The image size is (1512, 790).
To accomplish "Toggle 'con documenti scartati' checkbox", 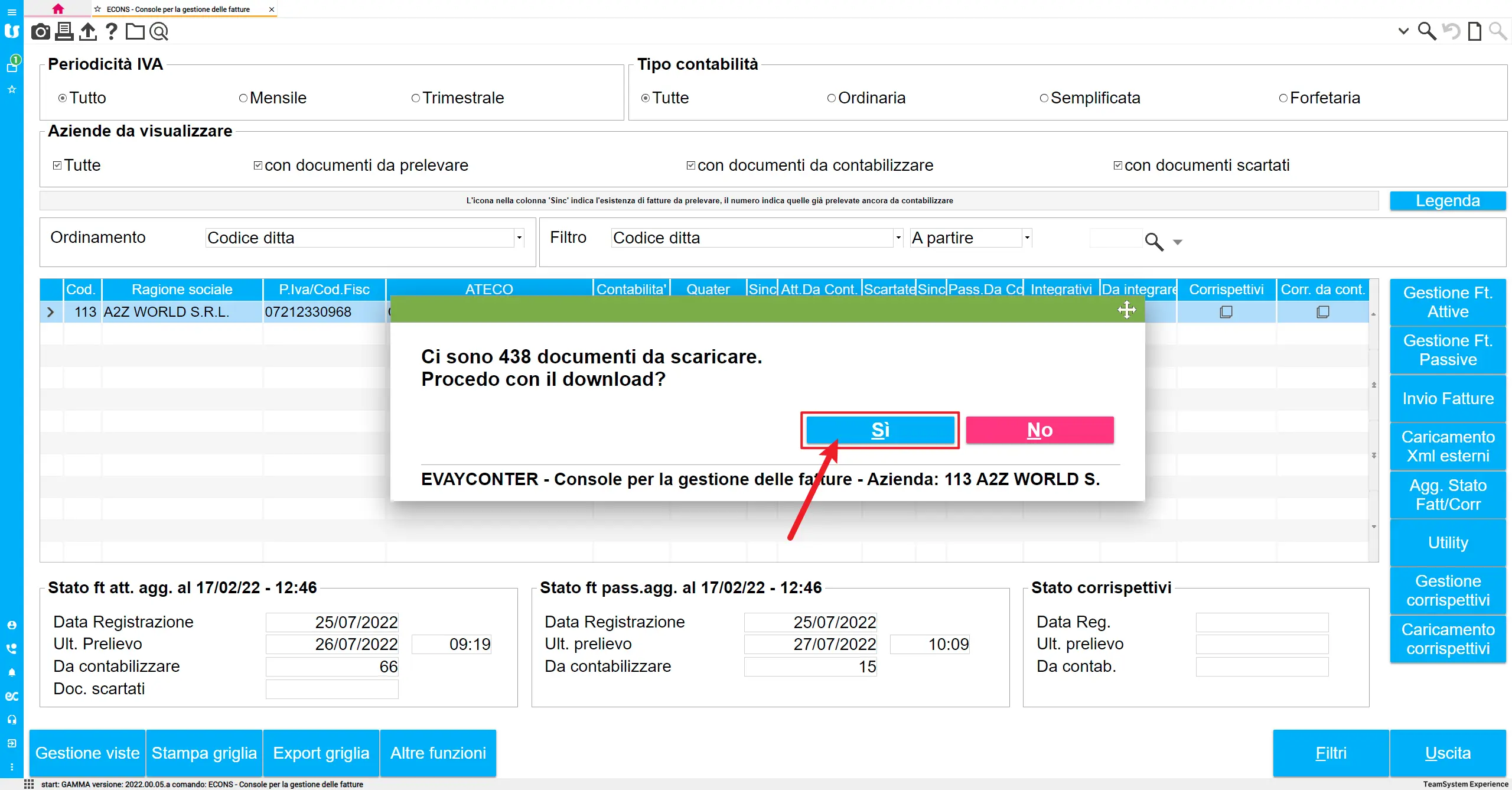I will tap(1117, 165).
